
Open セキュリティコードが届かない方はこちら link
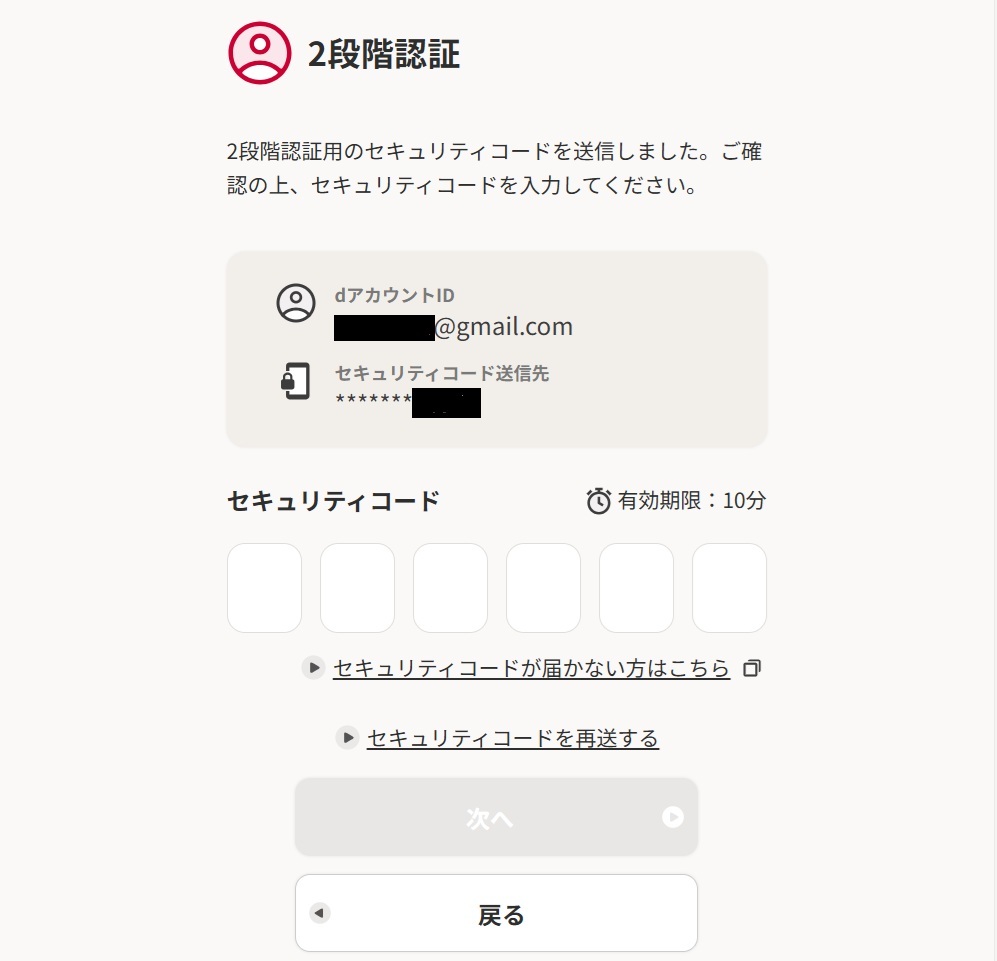(531, 668)
